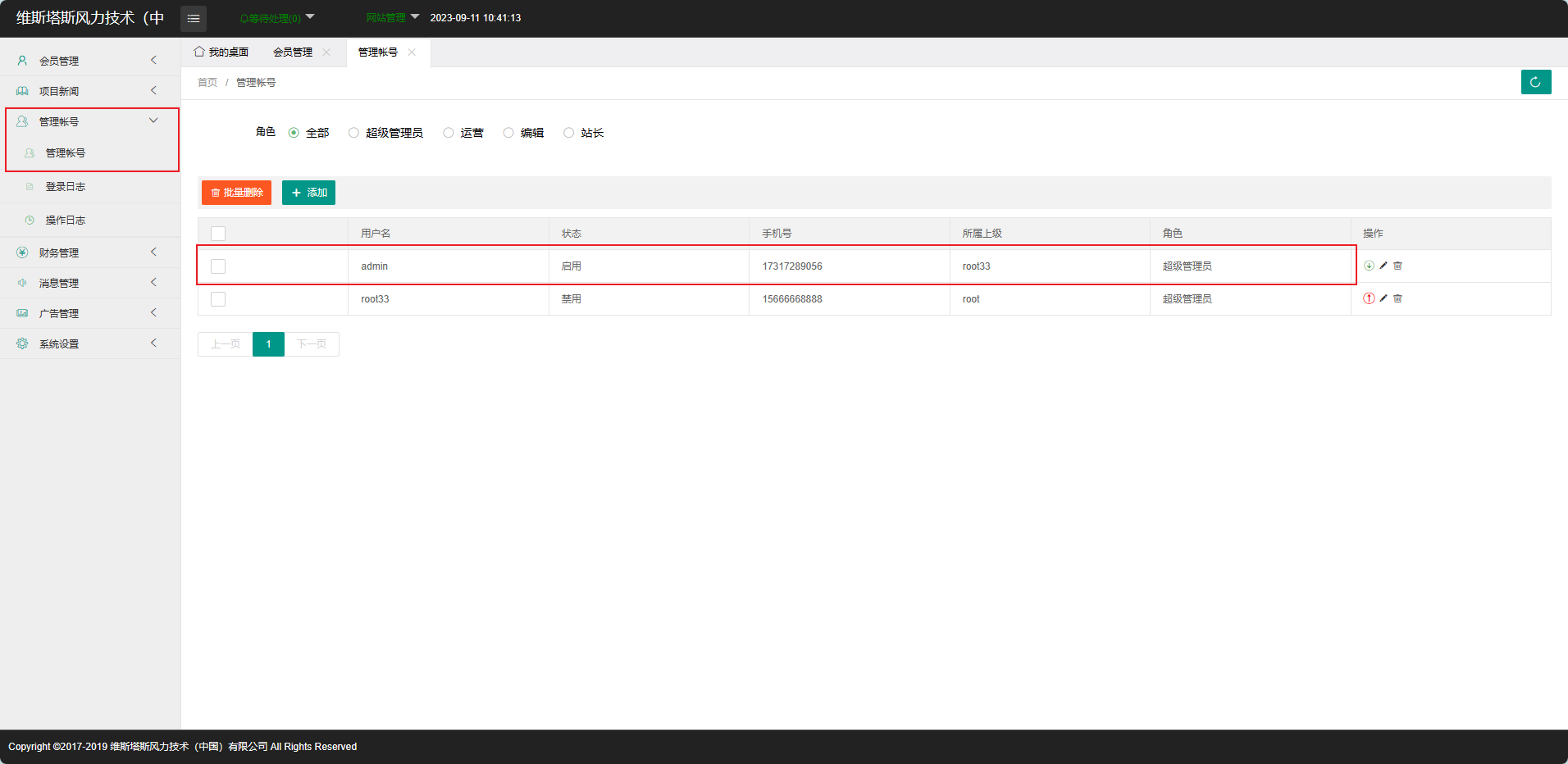Click the green refresh button

tap(1535, 82)
